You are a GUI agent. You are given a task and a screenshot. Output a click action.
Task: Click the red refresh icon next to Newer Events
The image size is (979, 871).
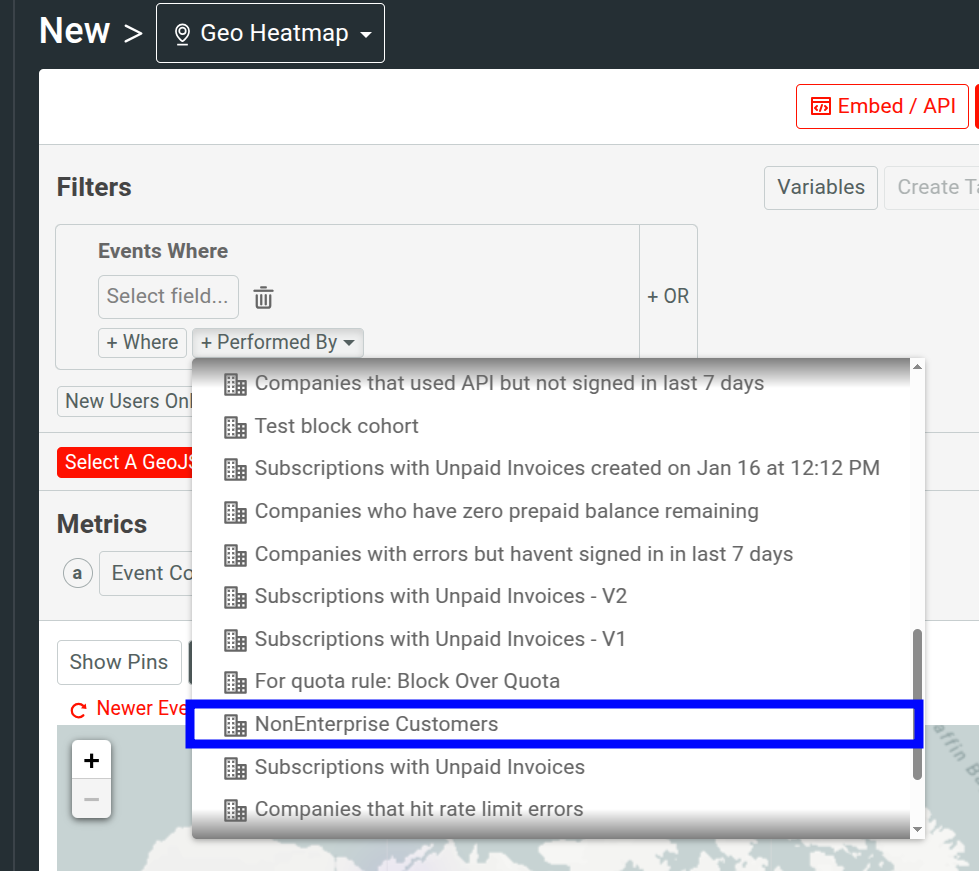(80, 708)
